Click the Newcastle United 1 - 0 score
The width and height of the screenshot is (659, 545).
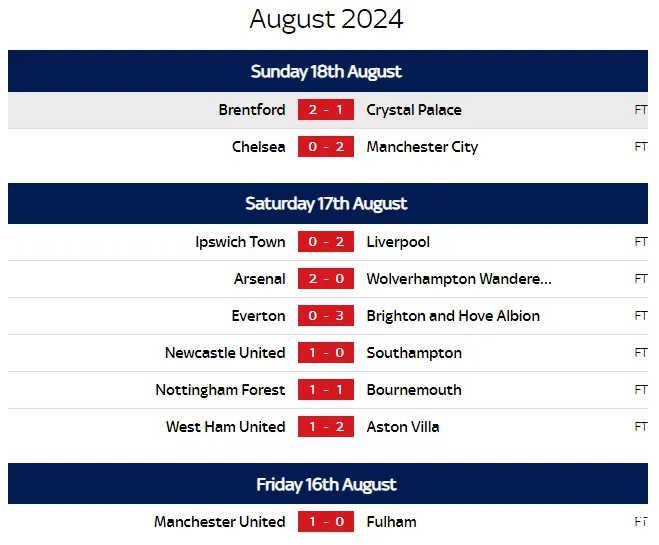[x=326, y=353]
